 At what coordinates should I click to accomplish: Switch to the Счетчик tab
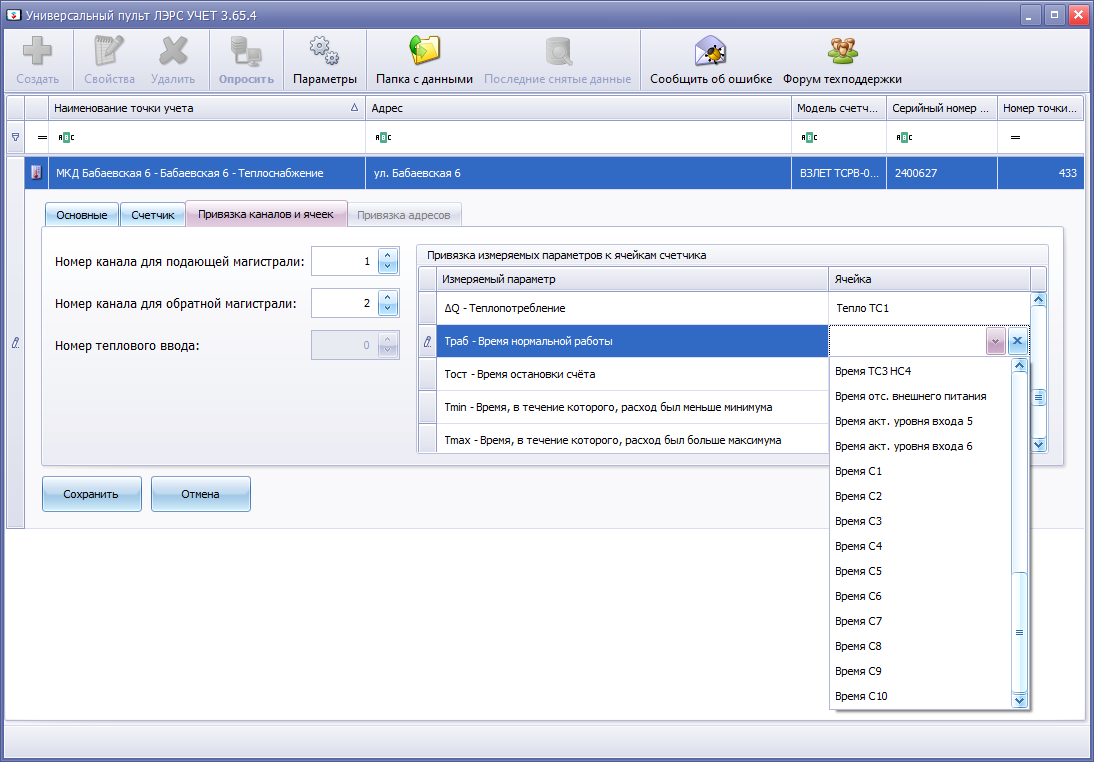(153, 215)
